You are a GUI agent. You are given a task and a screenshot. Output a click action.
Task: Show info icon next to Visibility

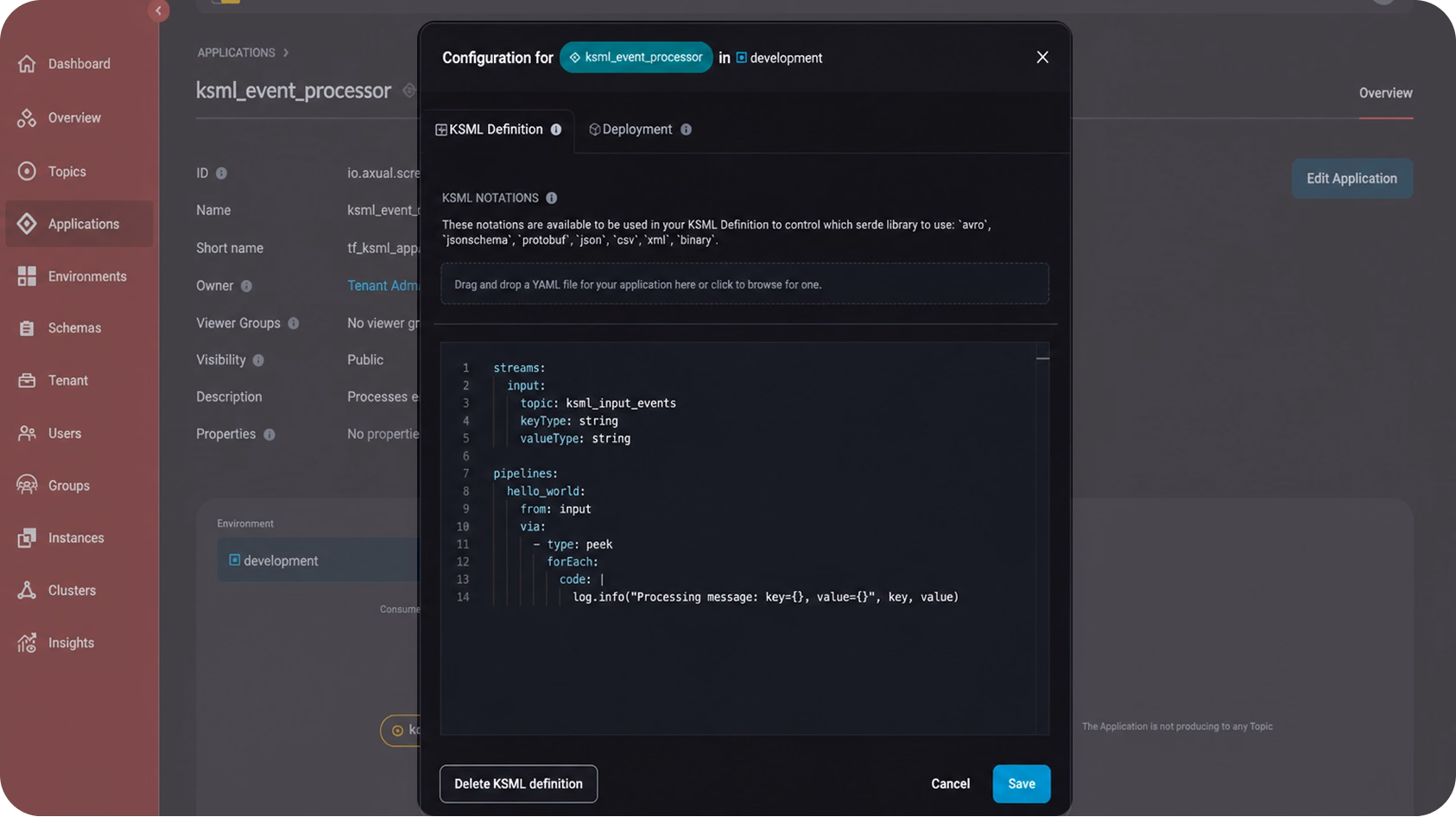coord(258,360)
